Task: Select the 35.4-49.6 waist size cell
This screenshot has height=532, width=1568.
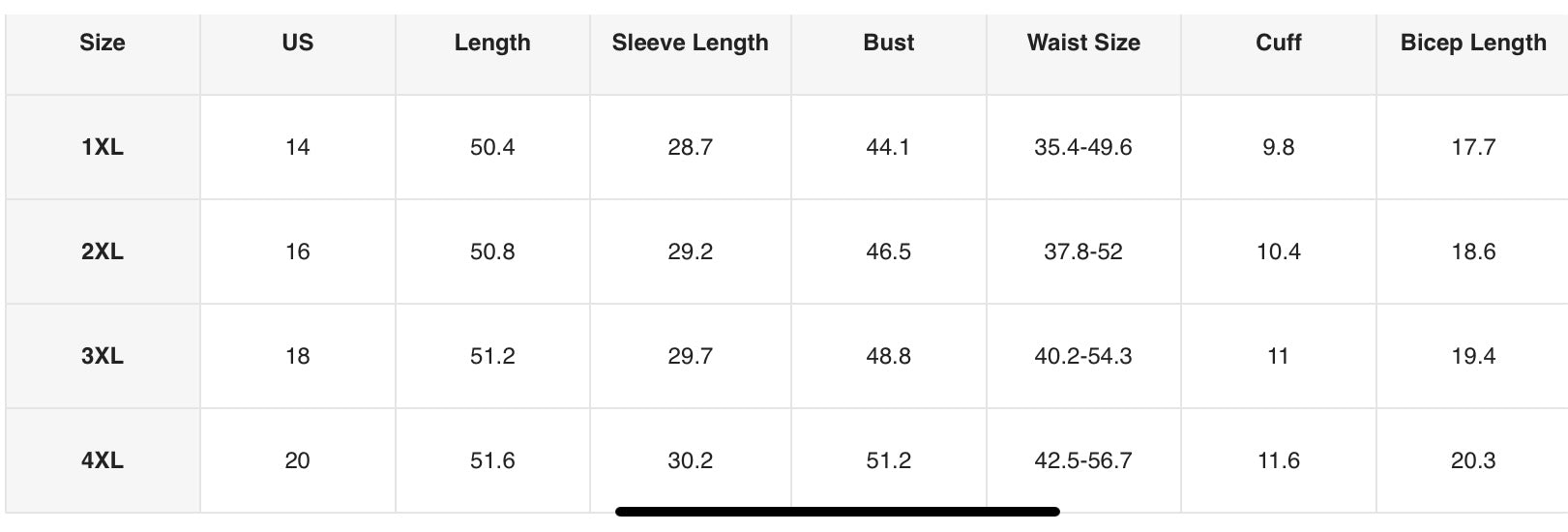Action: [x=1083, y=147]
